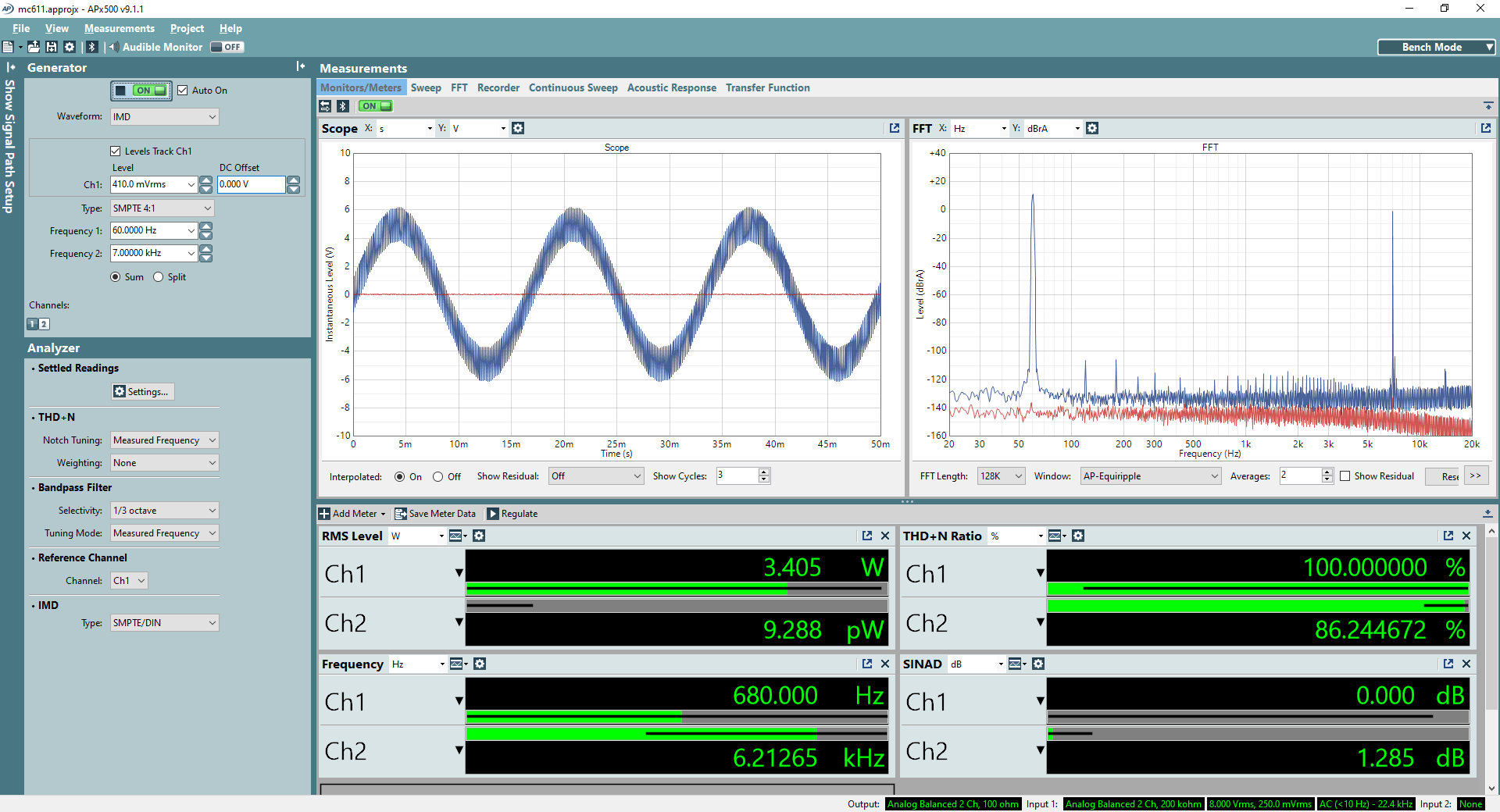Pop out the SINAD meter
Image resolution: width=1500 pixels, height=812 pixels.
tap(1448, 664)
